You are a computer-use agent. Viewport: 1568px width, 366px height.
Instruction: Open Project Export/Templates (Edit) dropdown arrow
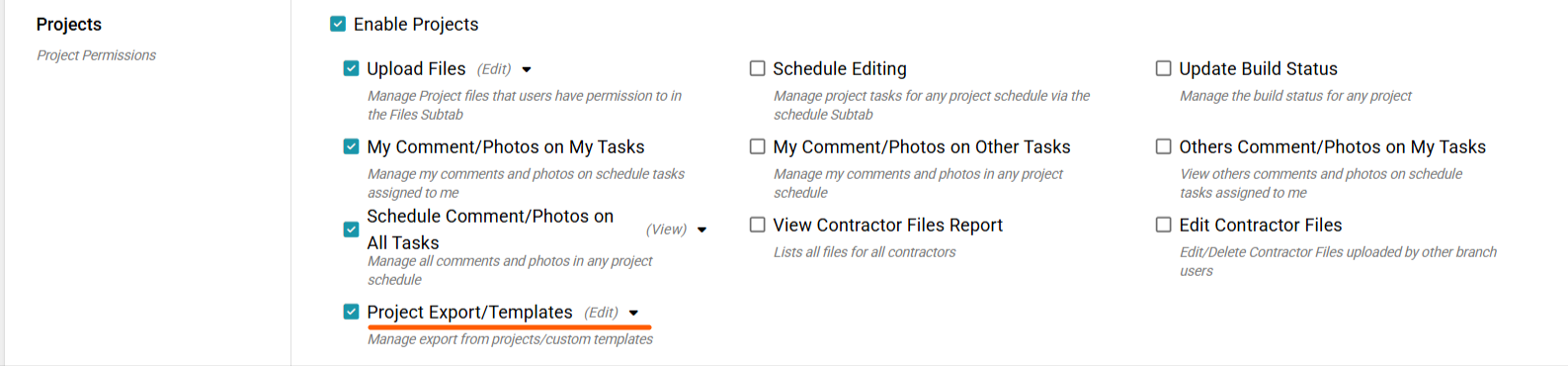tap(633, 313)
